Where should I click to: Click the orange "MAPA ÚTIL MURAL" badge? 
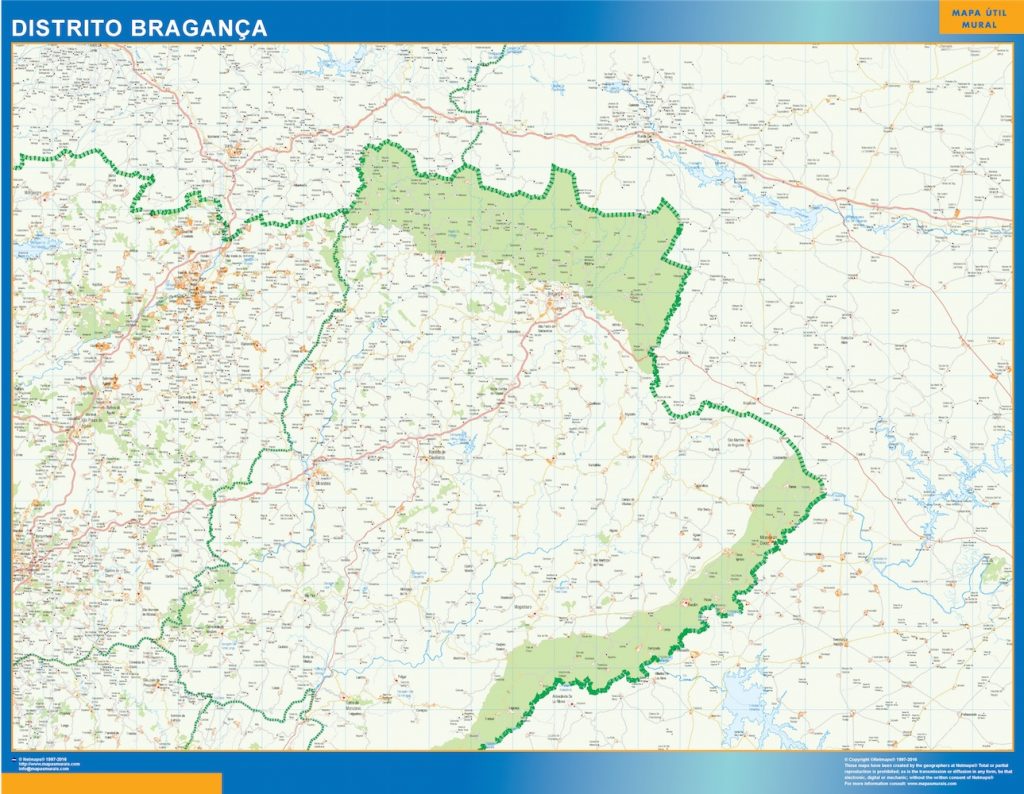(980, 19)
